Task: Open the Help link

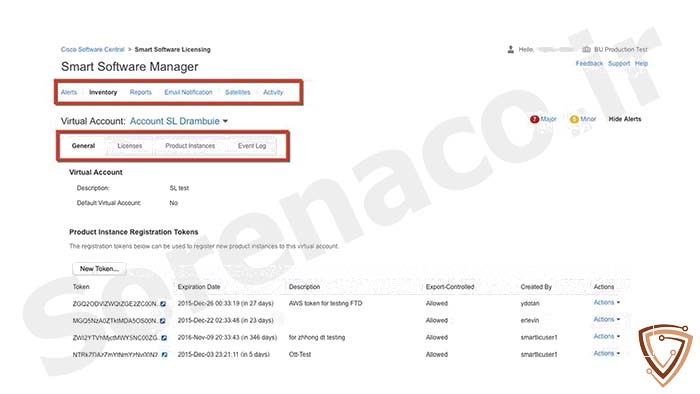Action: coord(641,63)
